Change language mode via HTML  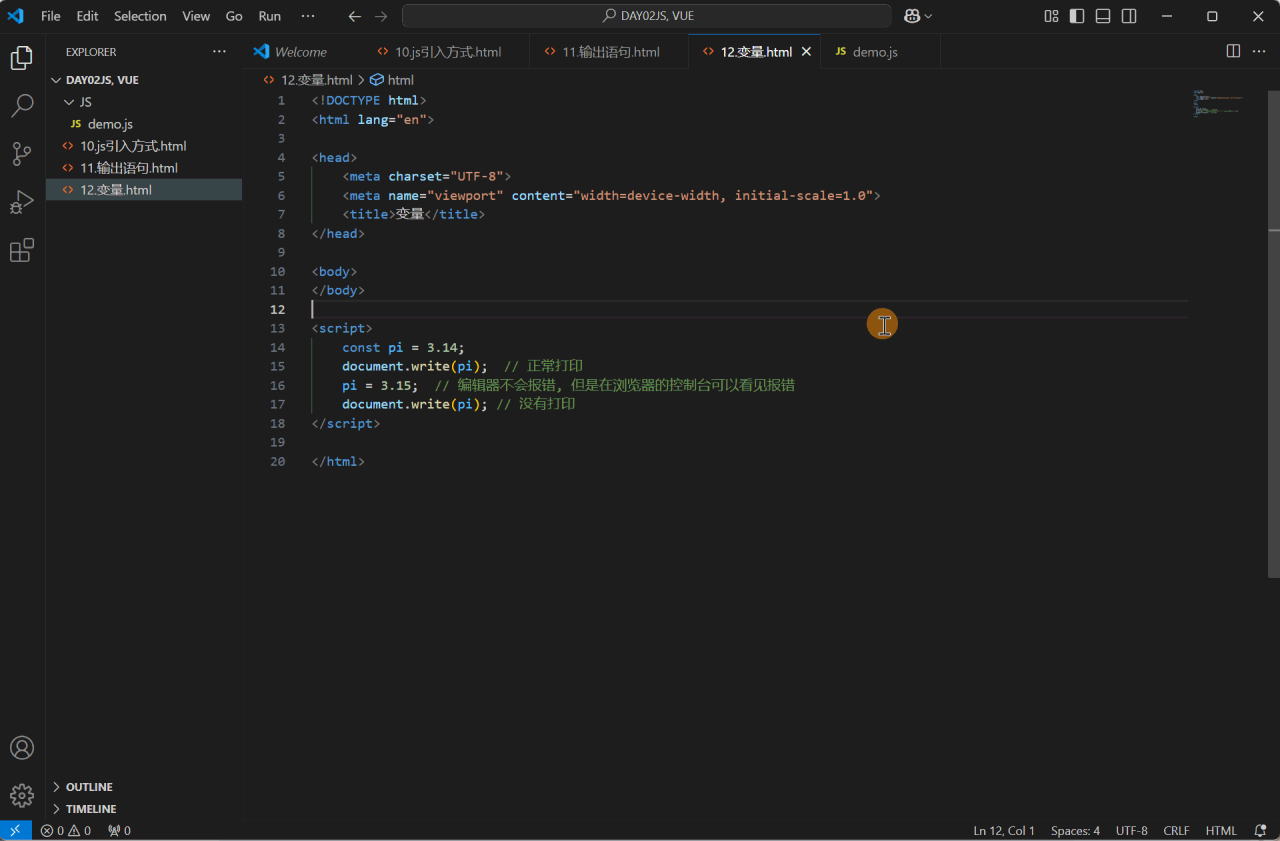click(1221, 831)
